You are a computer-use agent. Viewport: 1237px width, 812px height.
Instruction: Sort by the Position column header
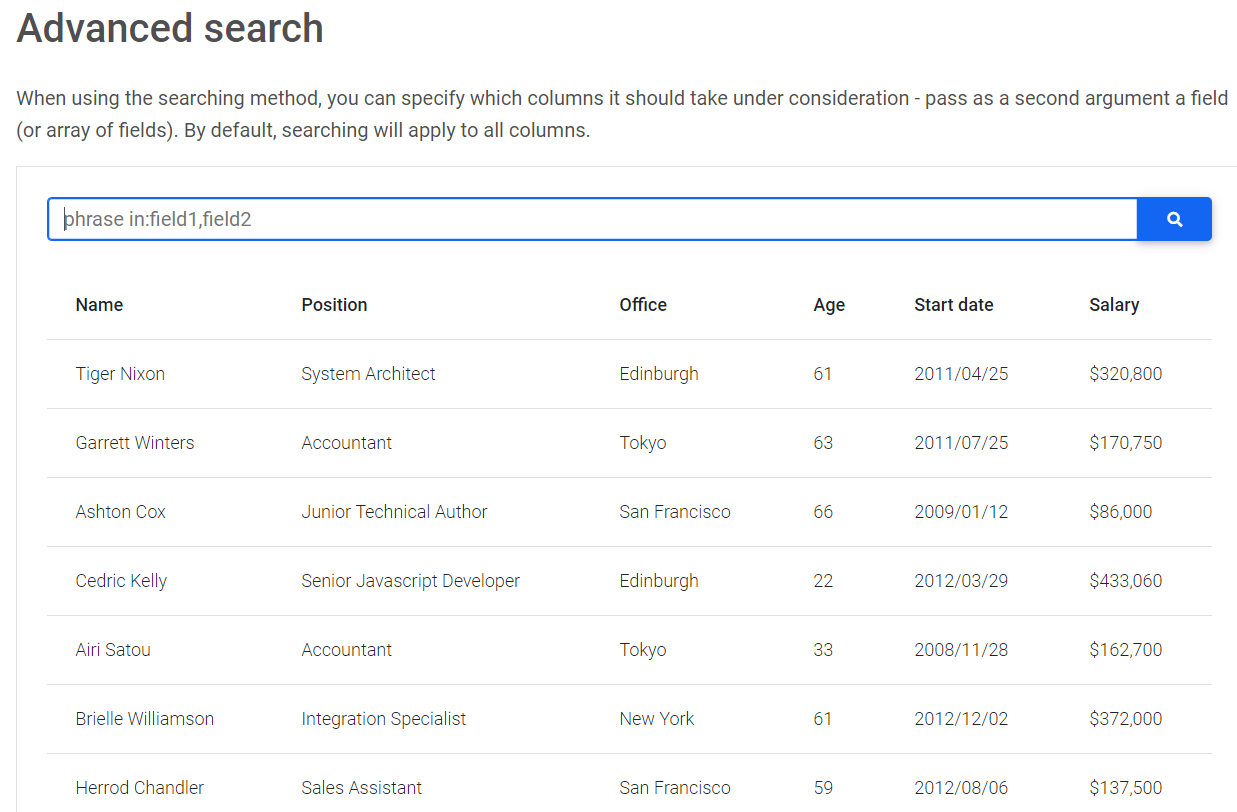click(x=334, y=305)
